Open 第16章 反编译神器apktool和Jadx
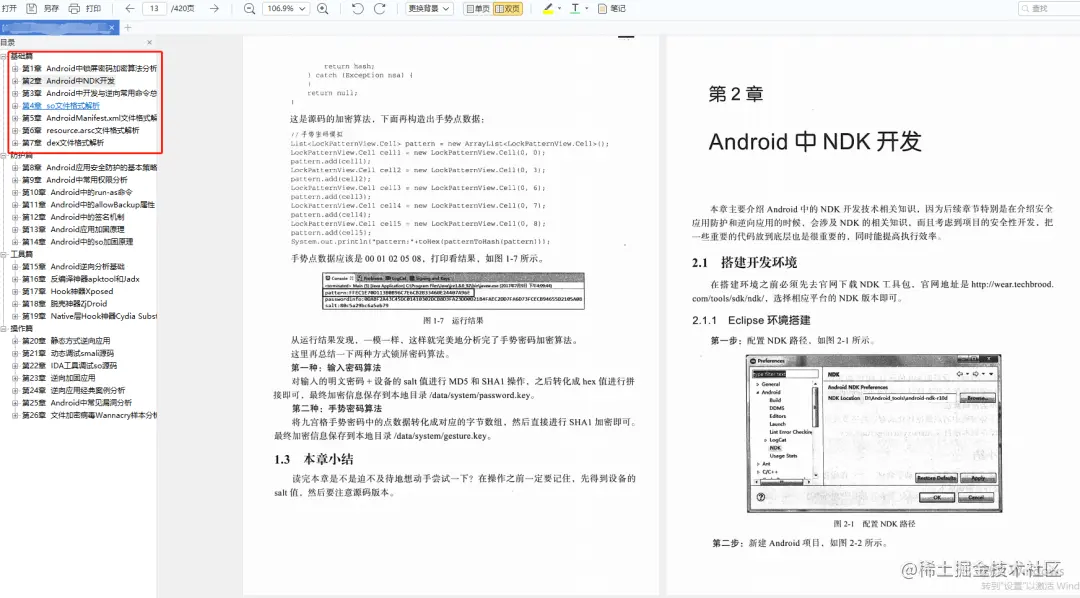 (81, 279)
